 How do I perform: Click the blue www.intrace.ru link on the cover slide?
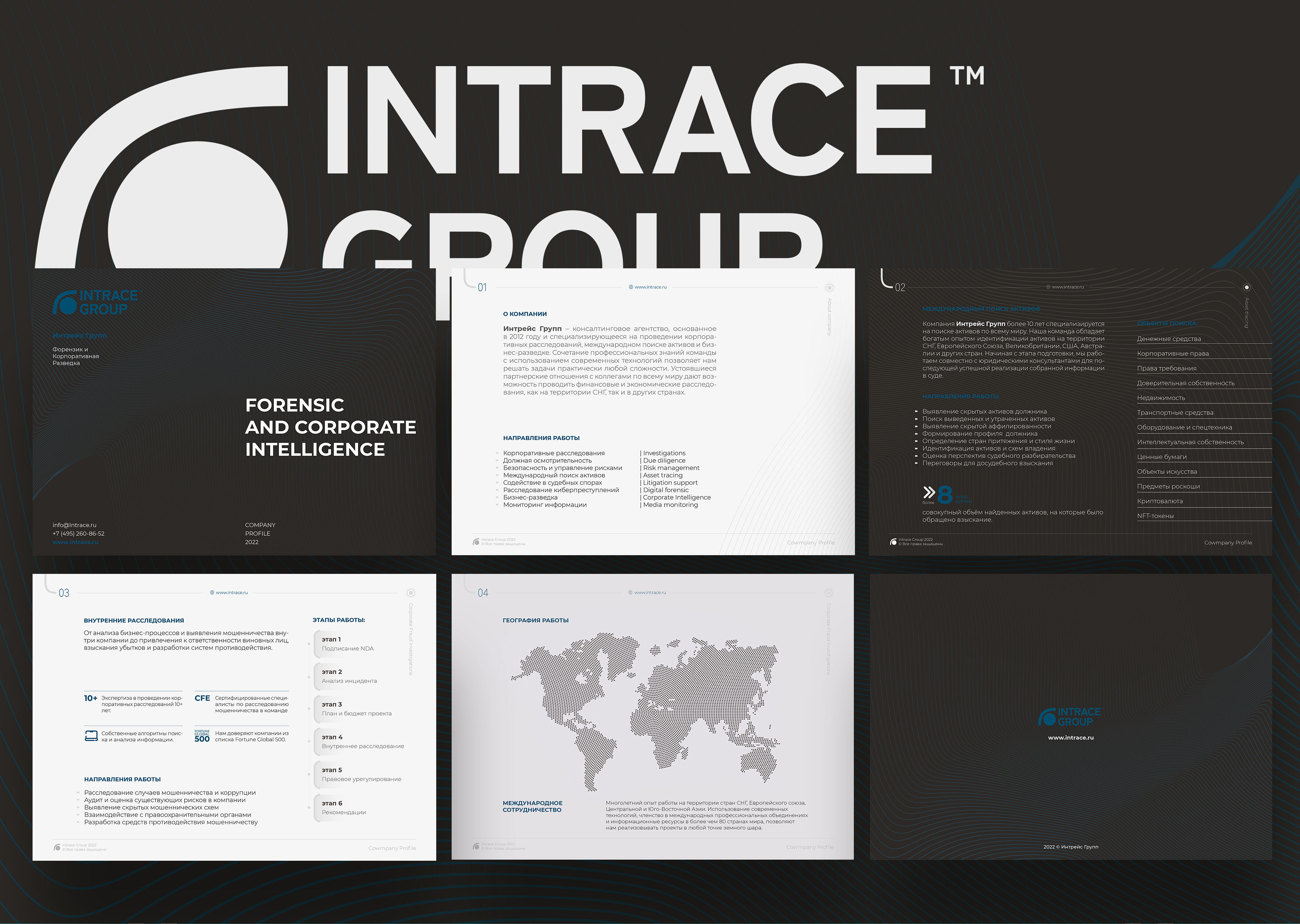point(75,542)
